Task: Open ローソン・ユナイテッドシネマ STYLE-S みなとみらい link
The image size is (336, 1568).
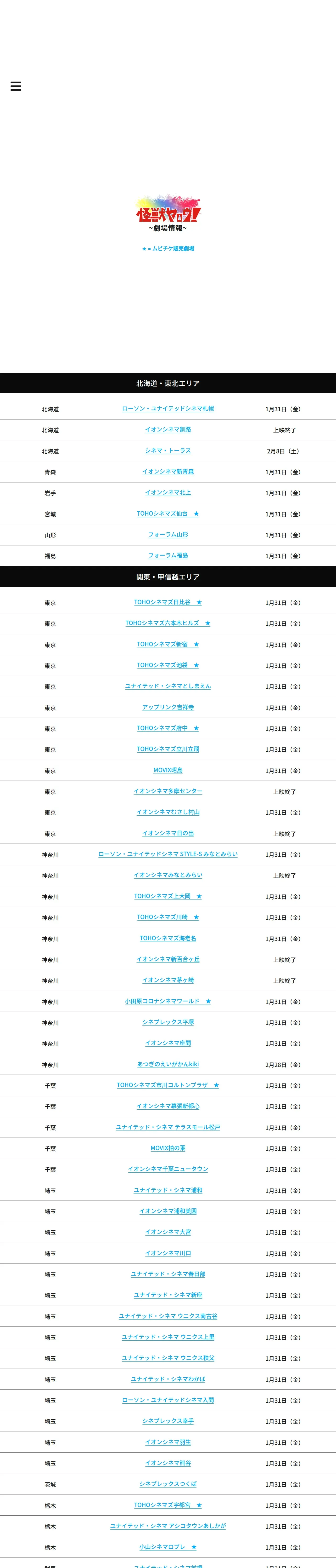Action: pyautogui.click(x=168, y=855)
